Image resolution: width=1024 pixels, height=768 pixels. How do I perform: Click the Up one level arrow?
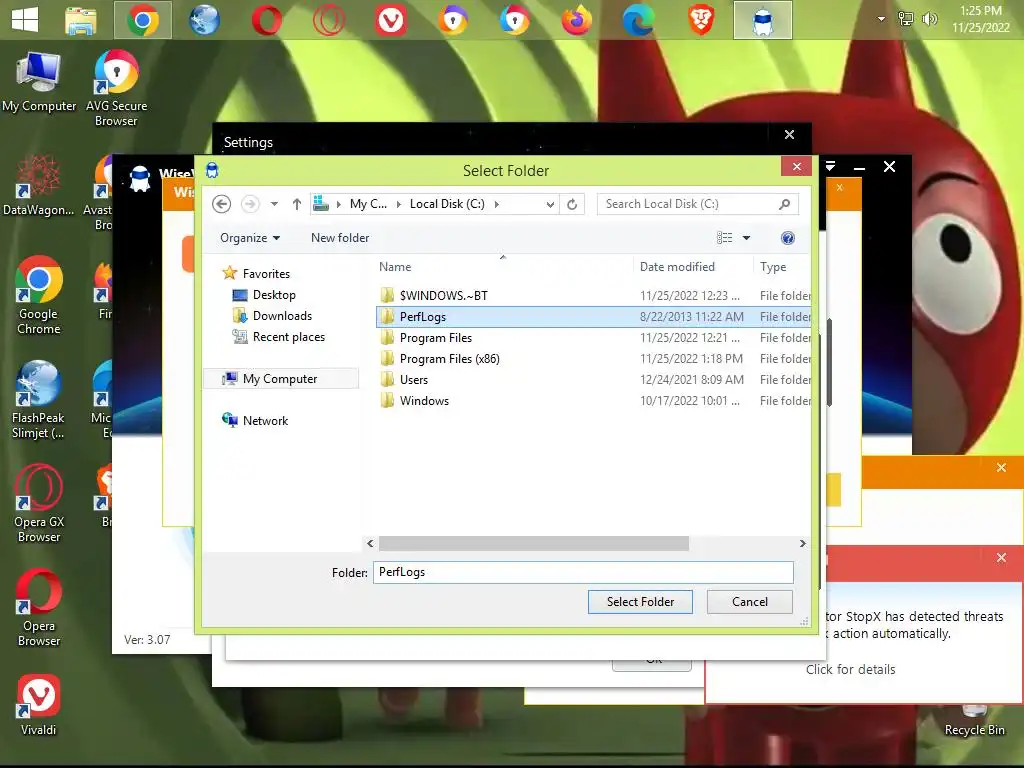(296, 204)
